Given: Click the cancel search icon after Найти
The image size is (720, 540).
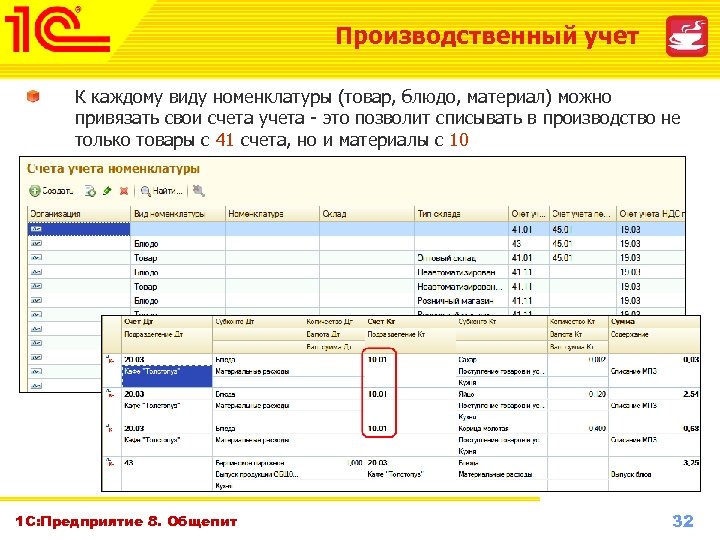Looking at the screenshot, I should click(x=198, y=191).
